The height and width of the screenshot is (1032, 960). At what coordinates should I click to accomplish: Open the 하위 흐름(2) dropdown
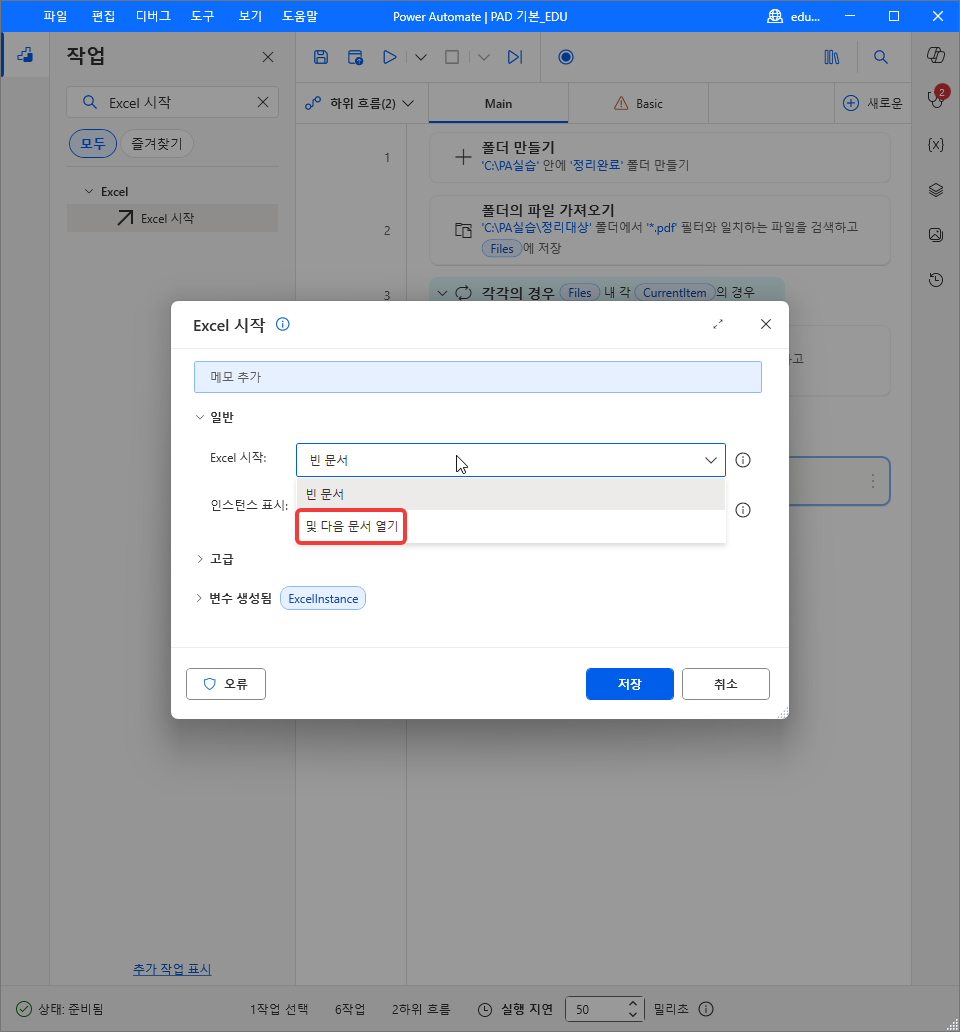pos(360,103)
